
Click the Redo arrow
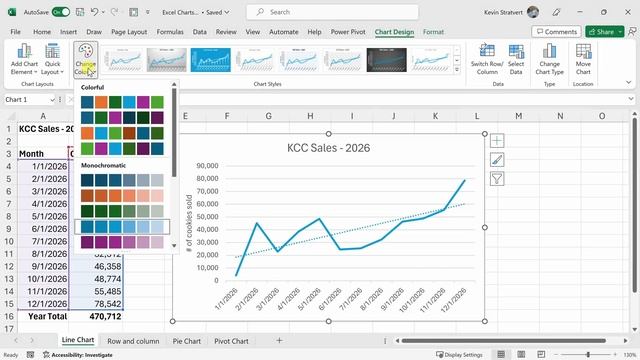click(x=114, y=12)
